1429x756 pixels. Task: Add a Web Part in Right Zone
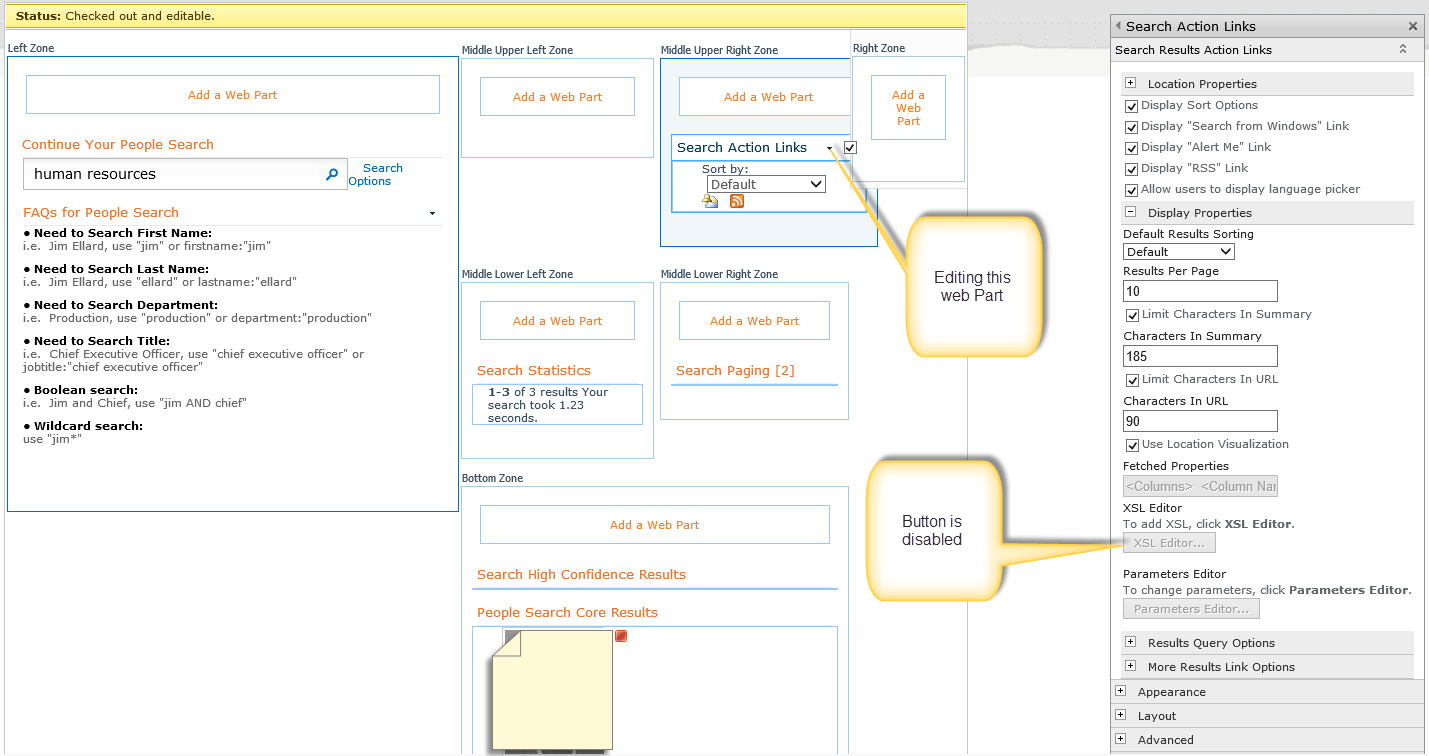(x=908, y=108)
